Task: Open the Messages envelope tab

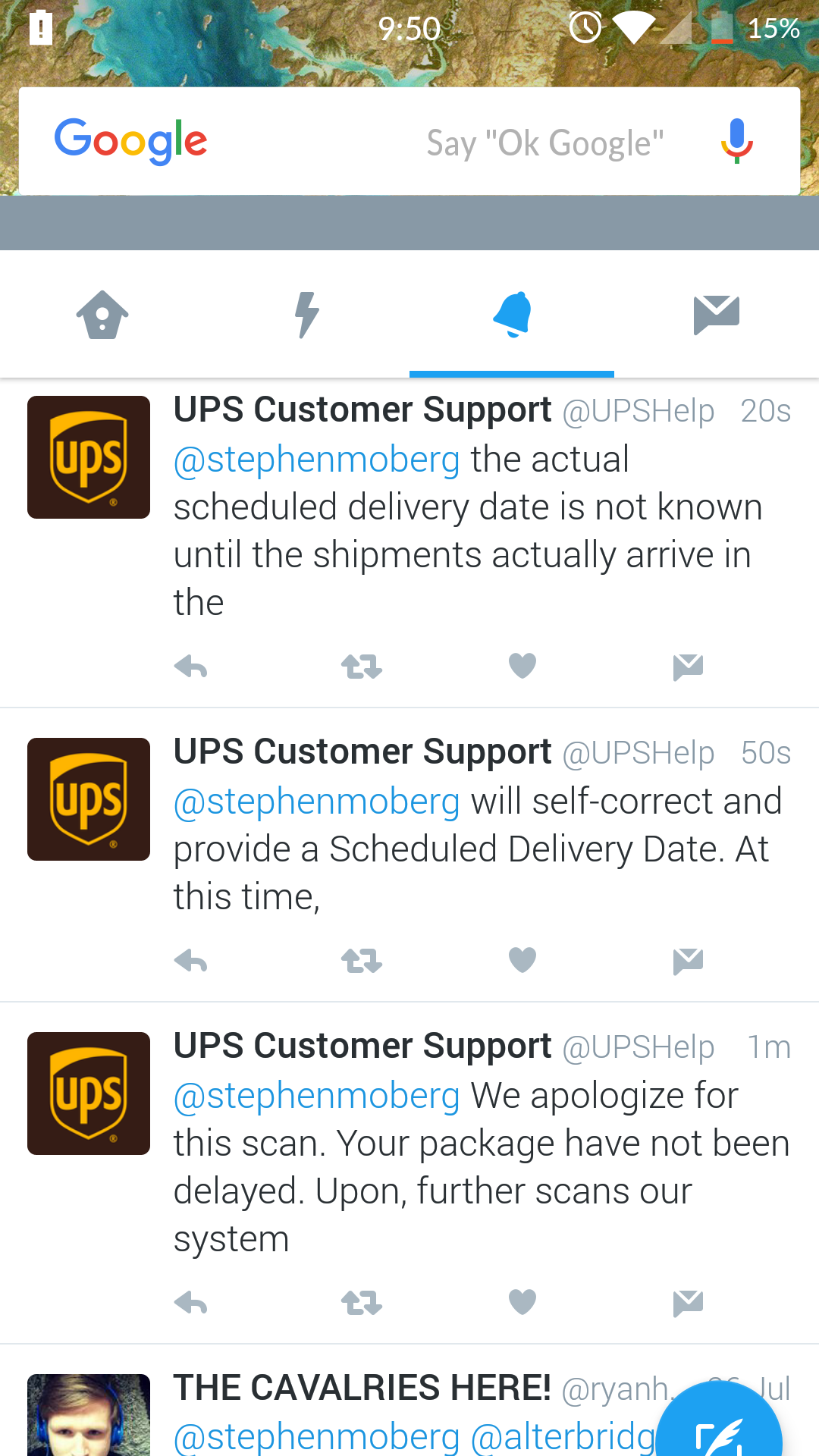Action: 717,314
